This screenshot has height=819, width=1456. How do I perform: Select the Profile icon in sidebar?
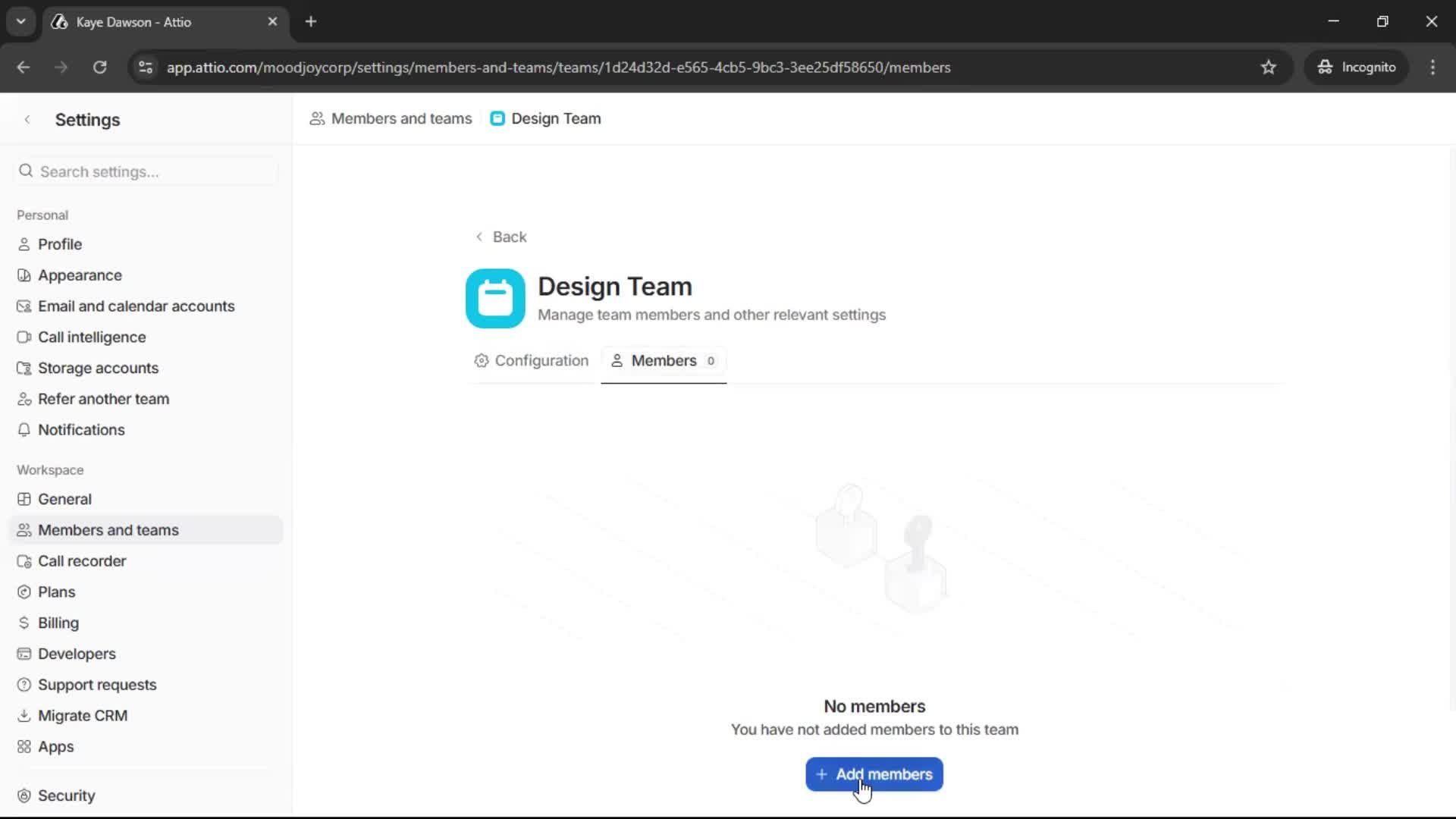(24, 243)
